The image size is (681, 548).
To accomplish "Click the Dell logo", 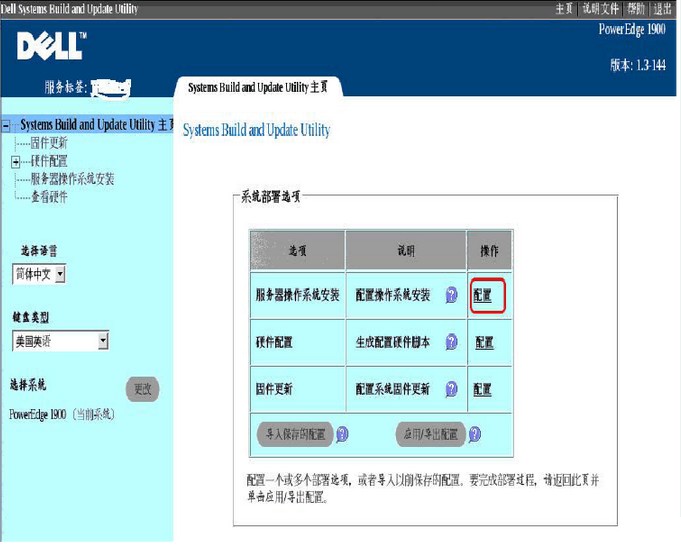I will click(52, 46).
